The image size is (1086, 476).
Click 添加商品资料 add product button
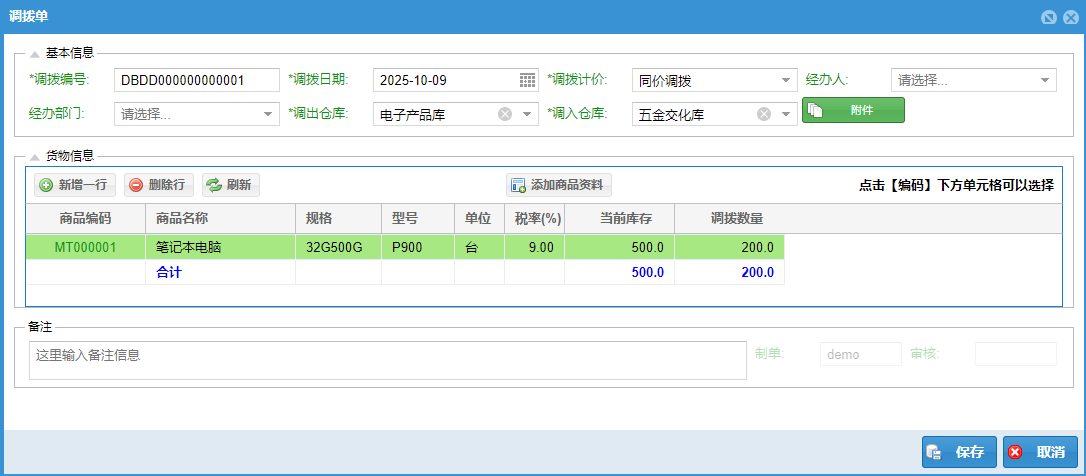point(559,185)
